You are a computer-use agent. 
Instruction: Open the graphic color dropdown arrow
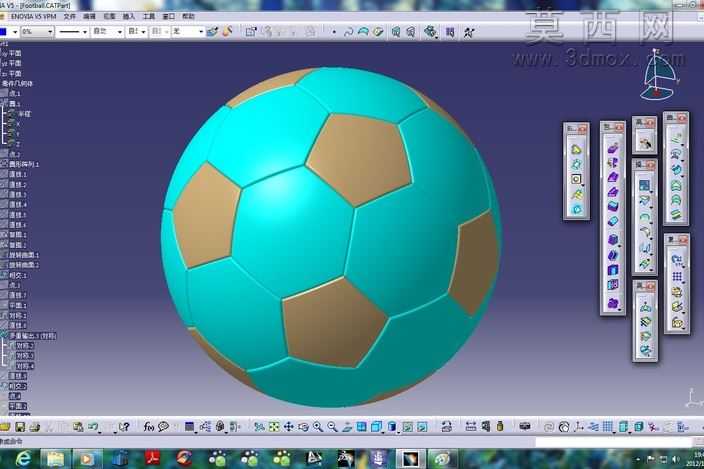pyautogui.click(x=15, y=32)
